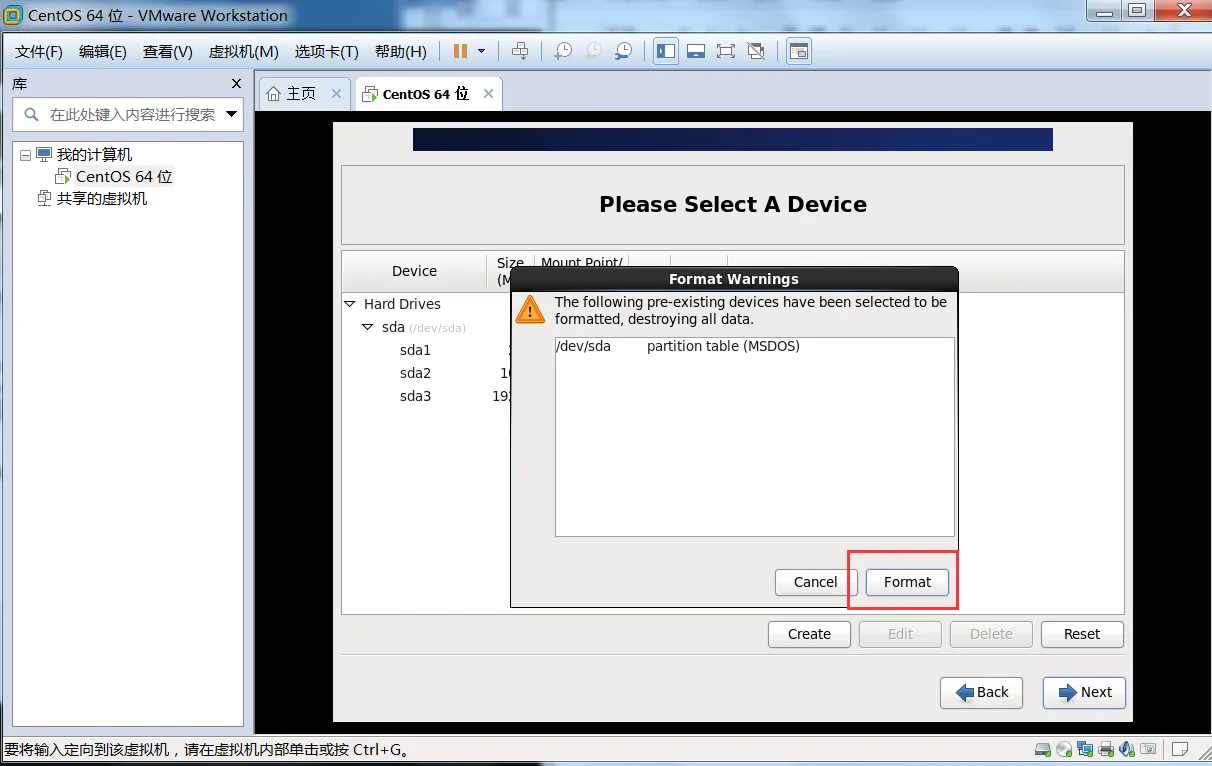Collapse the 我的计算机 tree node
This screenshot has width=1212, height=766.
click(x=24, y=155)
